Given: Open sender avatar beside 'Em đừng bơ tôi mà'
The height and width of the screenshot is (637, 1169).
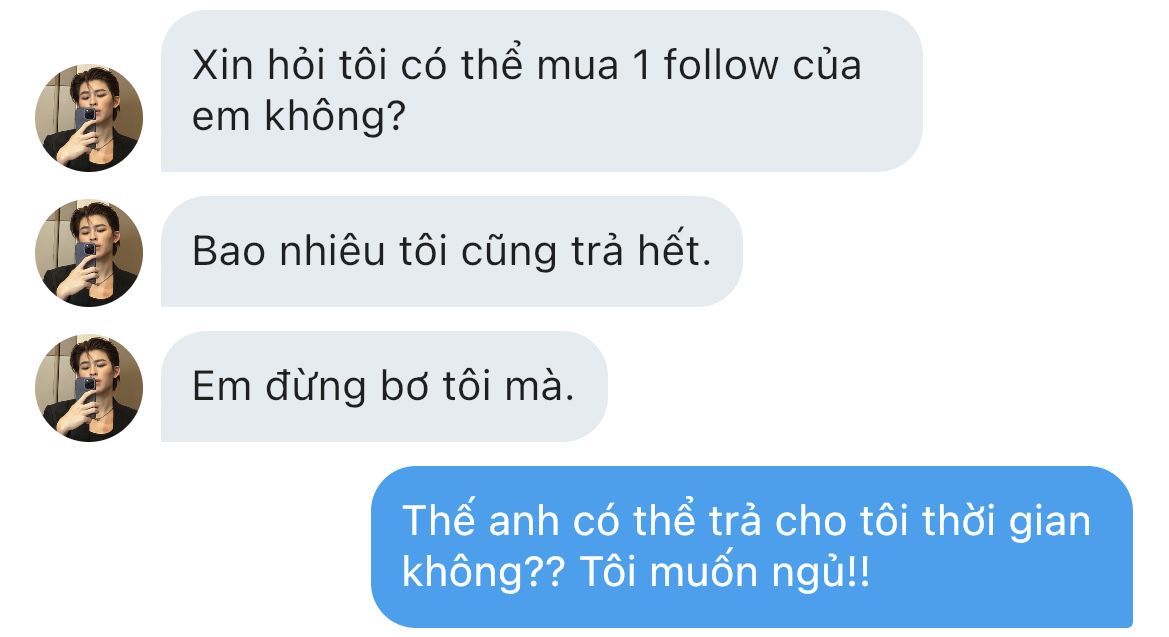Looking at the screenshot, I should click(89, 388).
